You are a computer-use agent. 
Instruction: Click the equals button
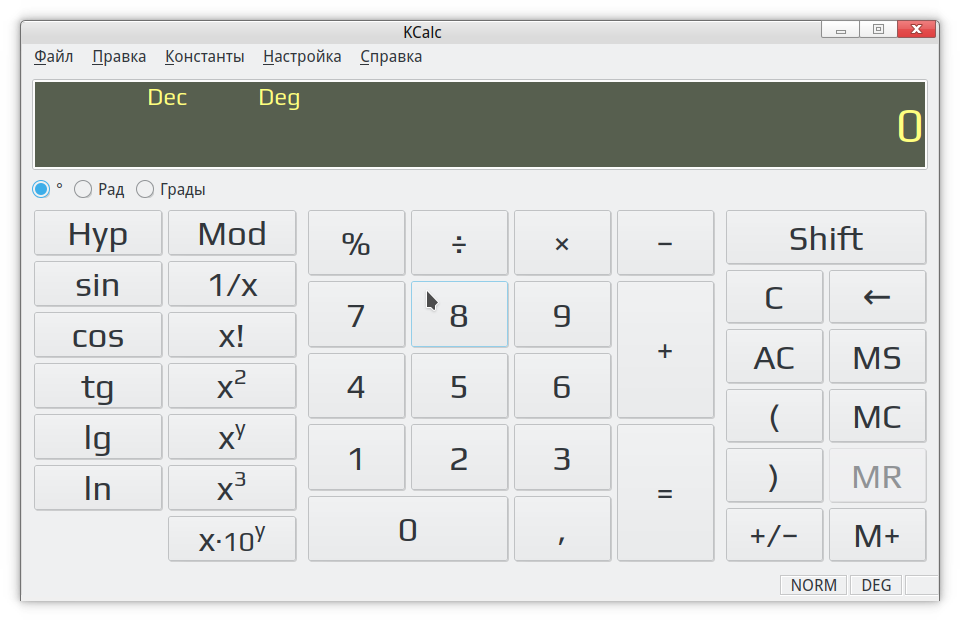[665, 493]
